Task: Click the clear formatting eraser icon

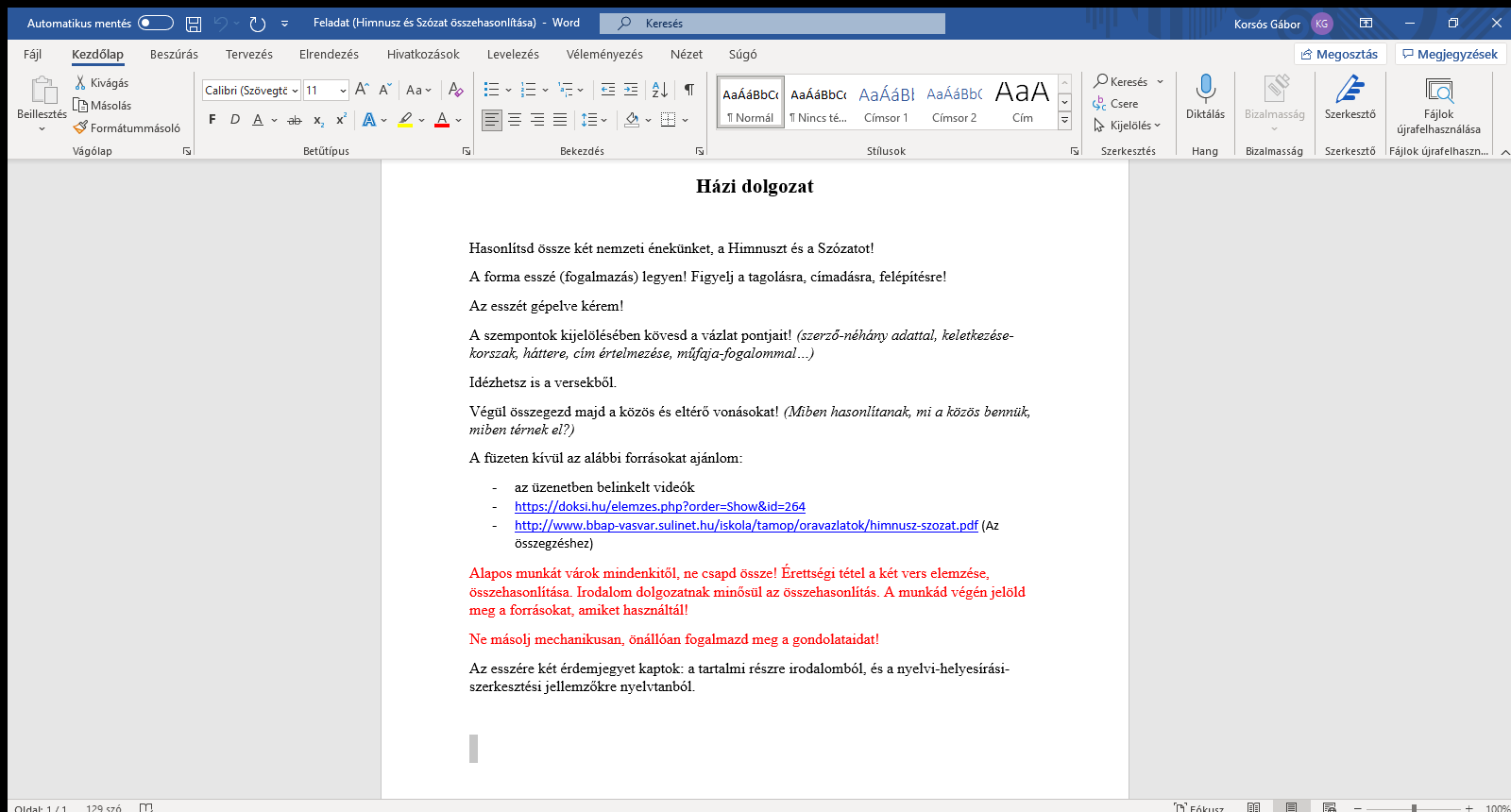Action: [x=455, y=90]
